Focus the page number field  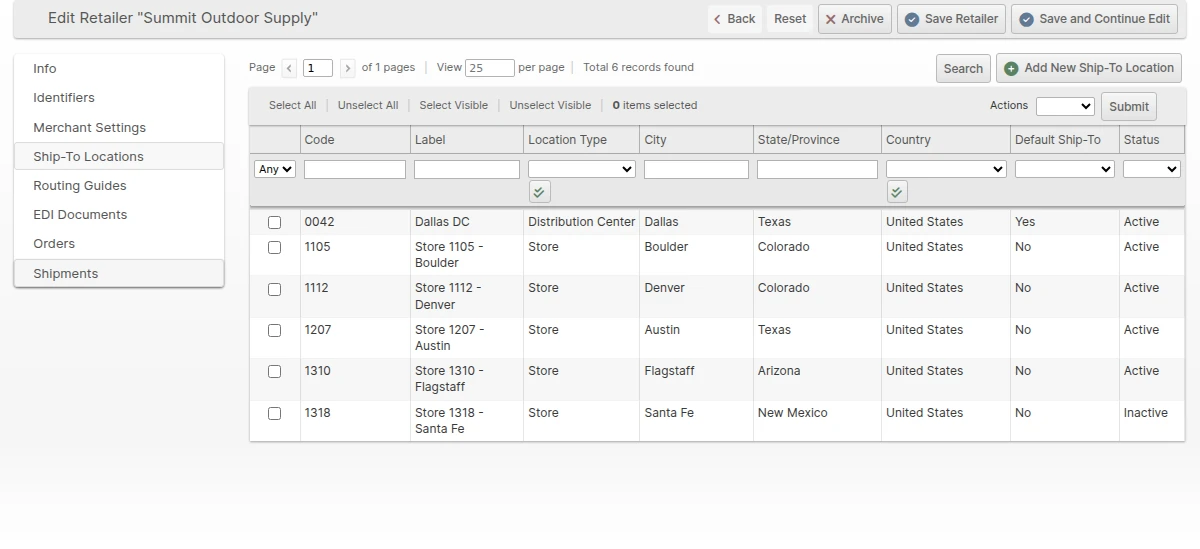pos(318,68)
